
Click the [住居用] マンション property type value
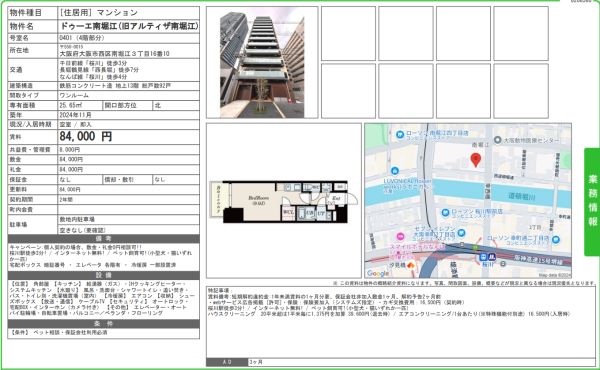pos(99,13)
